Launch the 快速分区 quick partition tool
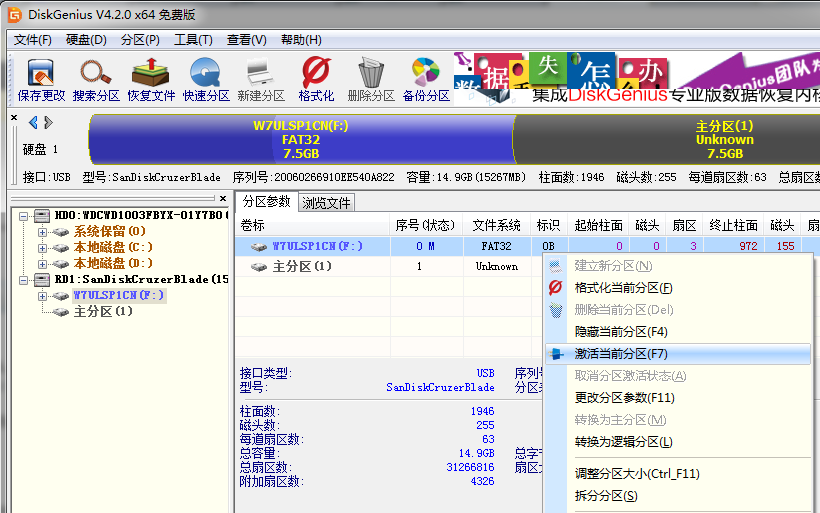Screen dimensions: 820x513 point(206,73)
